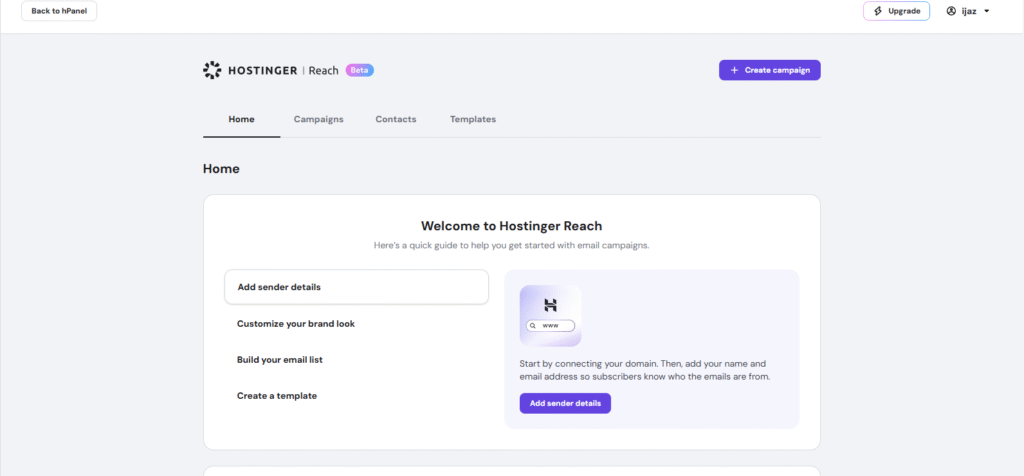Click the user avatar icon beside ijaz
1024x476 pixels.
pos(951,11)
